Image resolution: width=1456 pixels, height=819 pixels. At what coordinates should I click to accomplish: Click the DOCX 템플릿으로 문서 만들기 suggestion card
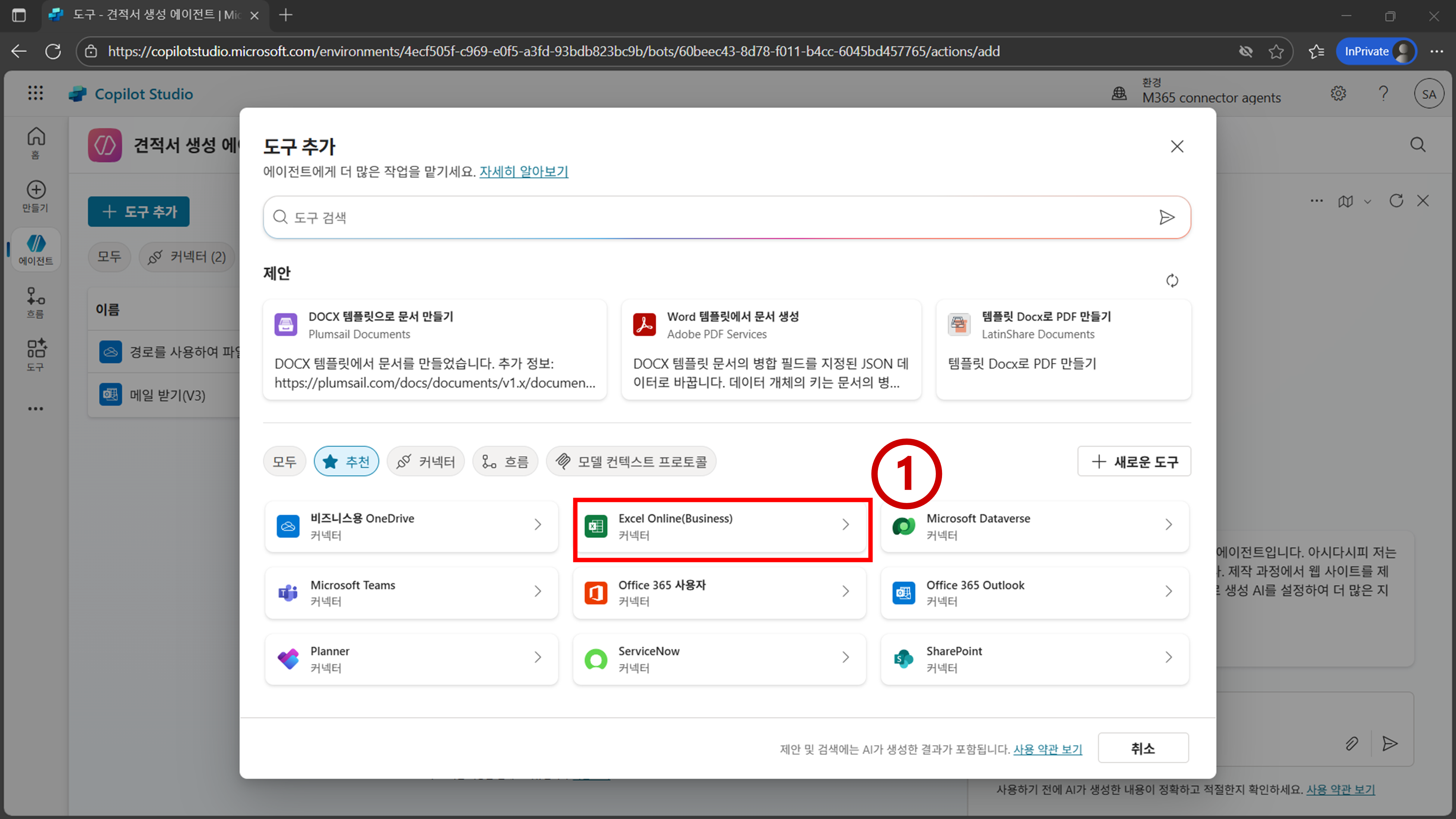pos(434,349)
